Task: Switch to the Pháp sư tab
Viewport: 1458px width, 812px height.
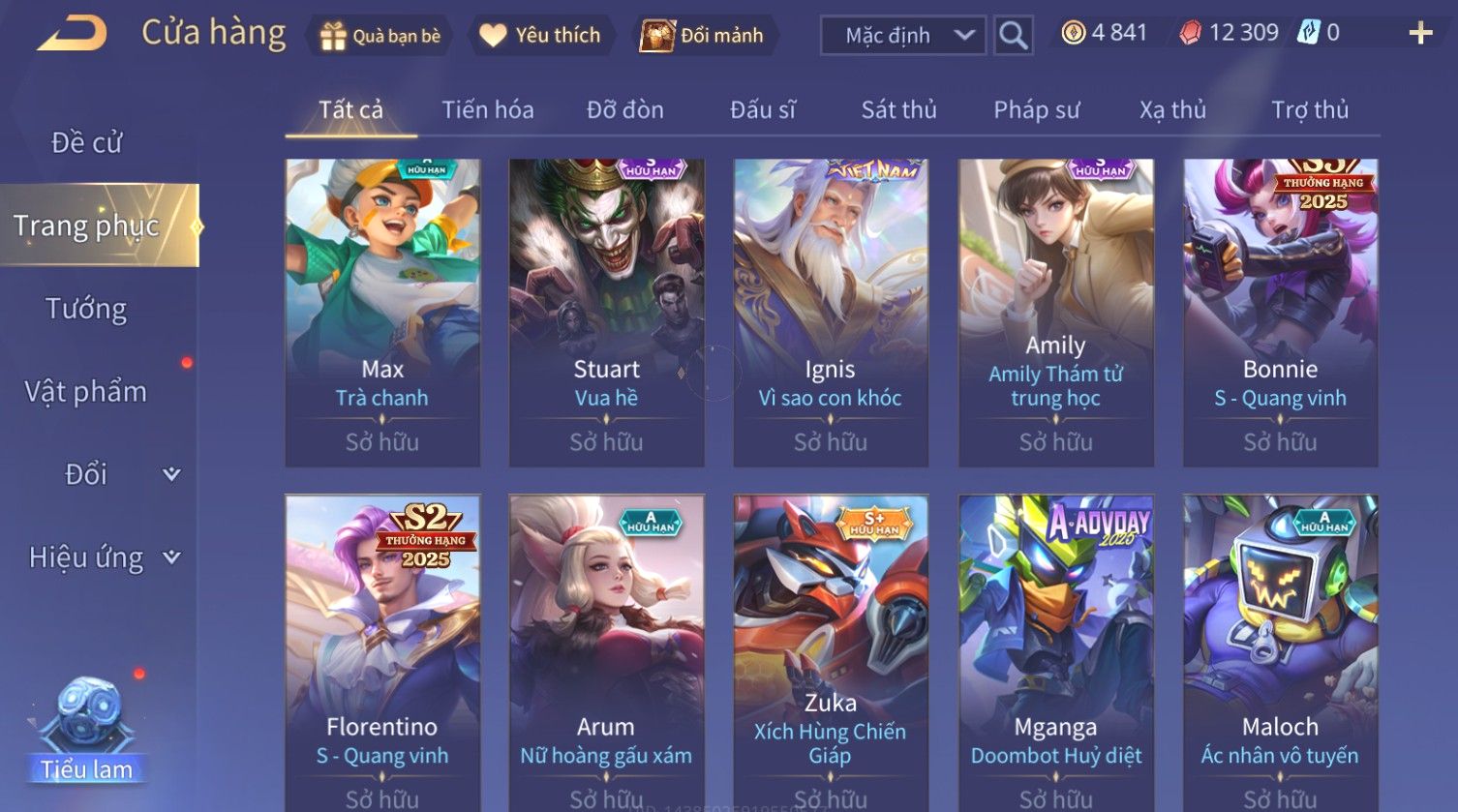Action: point(1036,110)
